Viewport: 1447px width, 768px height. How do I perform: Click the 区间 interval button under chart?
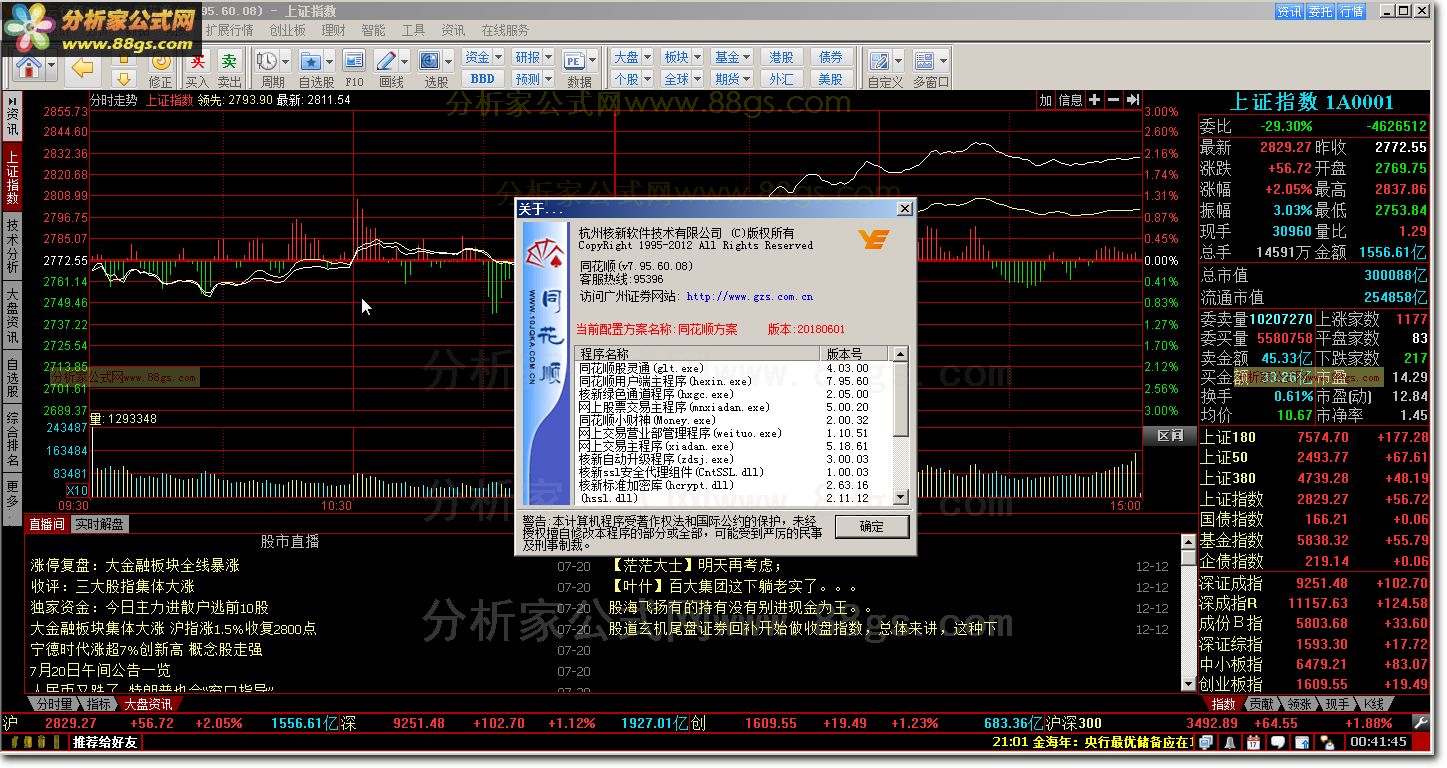pos(1169,436)
